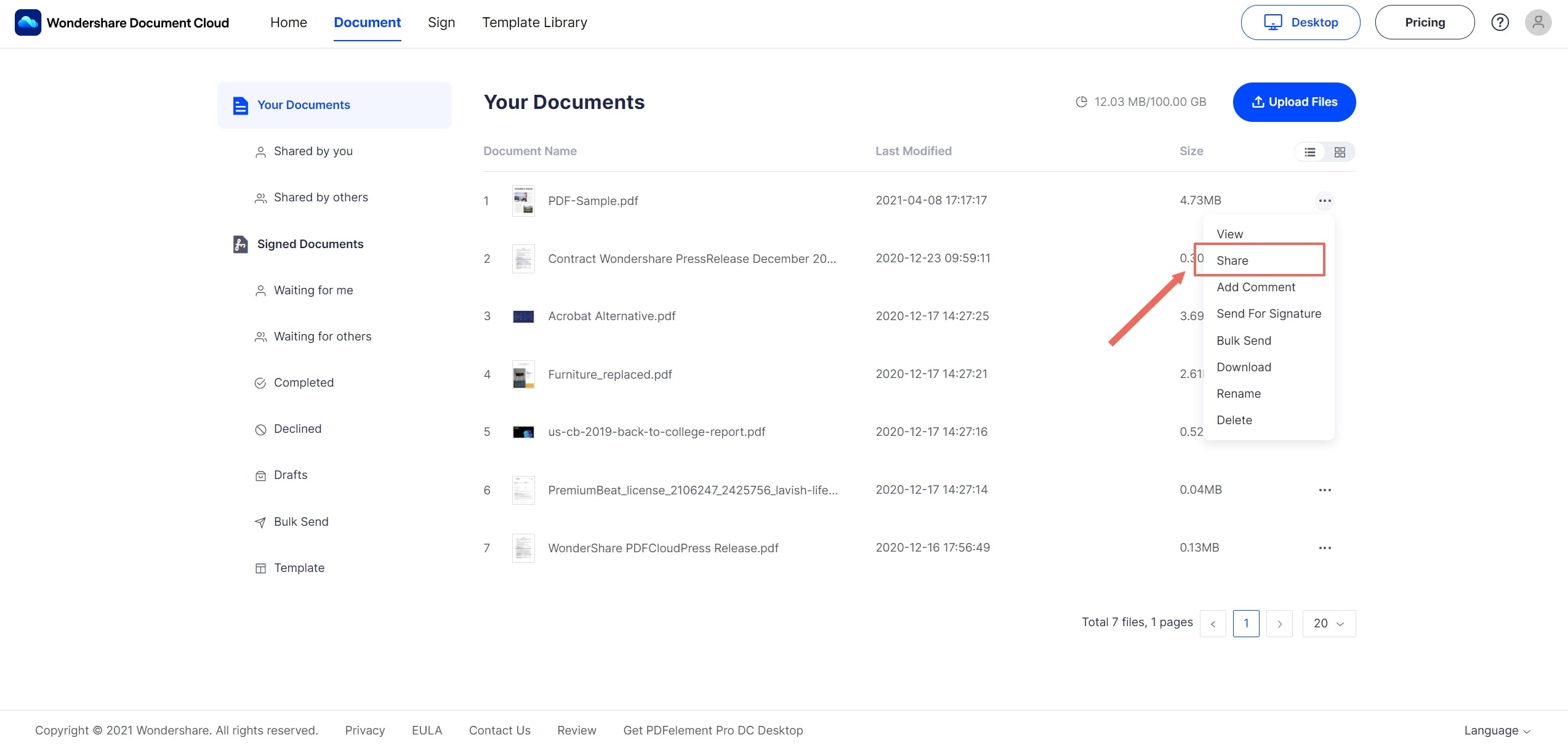The image size is (1568, 748).
Task: Click the Declined circle-slash icon
Action: (260, 430)
